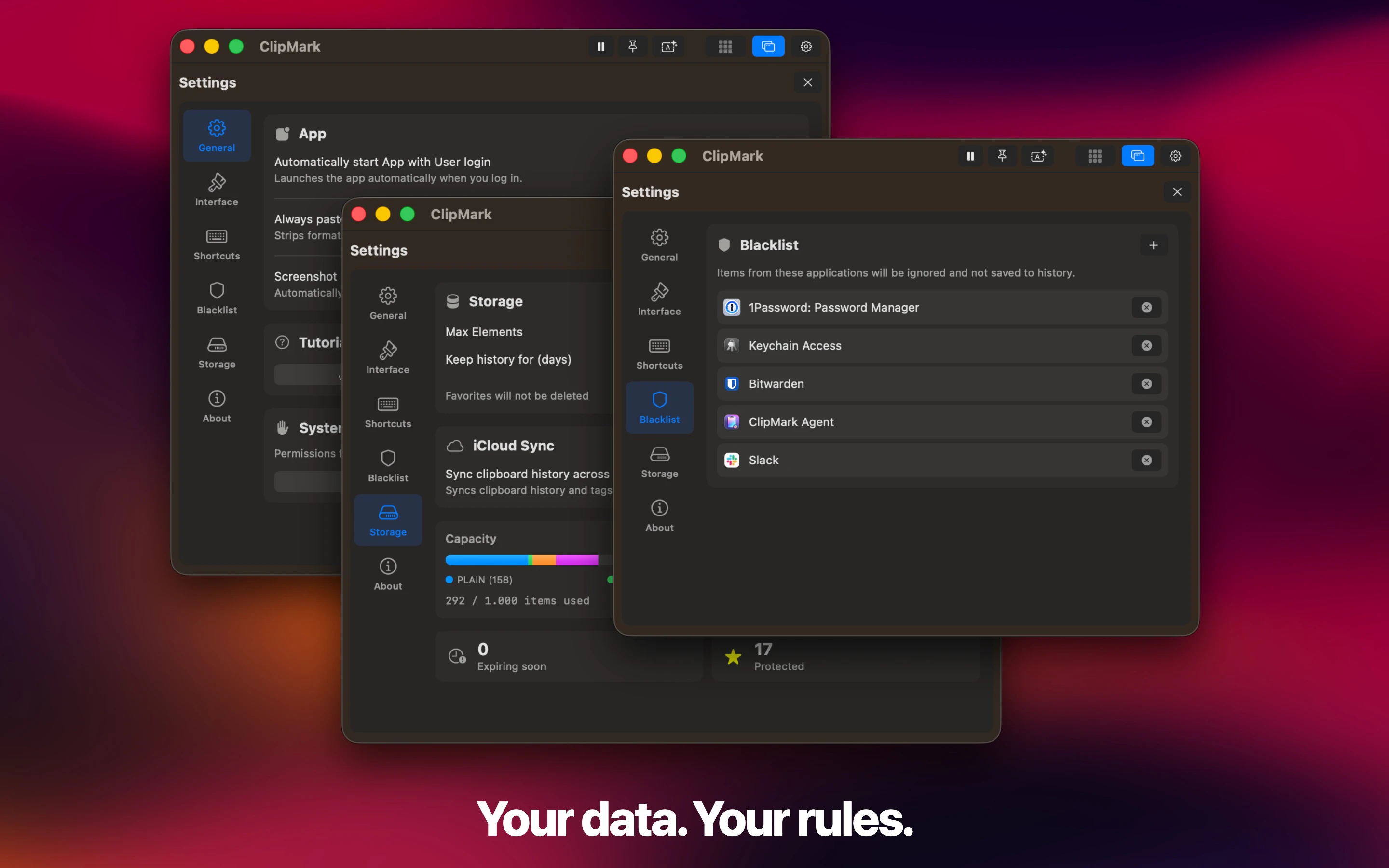This screenshot has width=1389, height=868.
Task: Select the panels view mode icon
Action: point(1138,156)
